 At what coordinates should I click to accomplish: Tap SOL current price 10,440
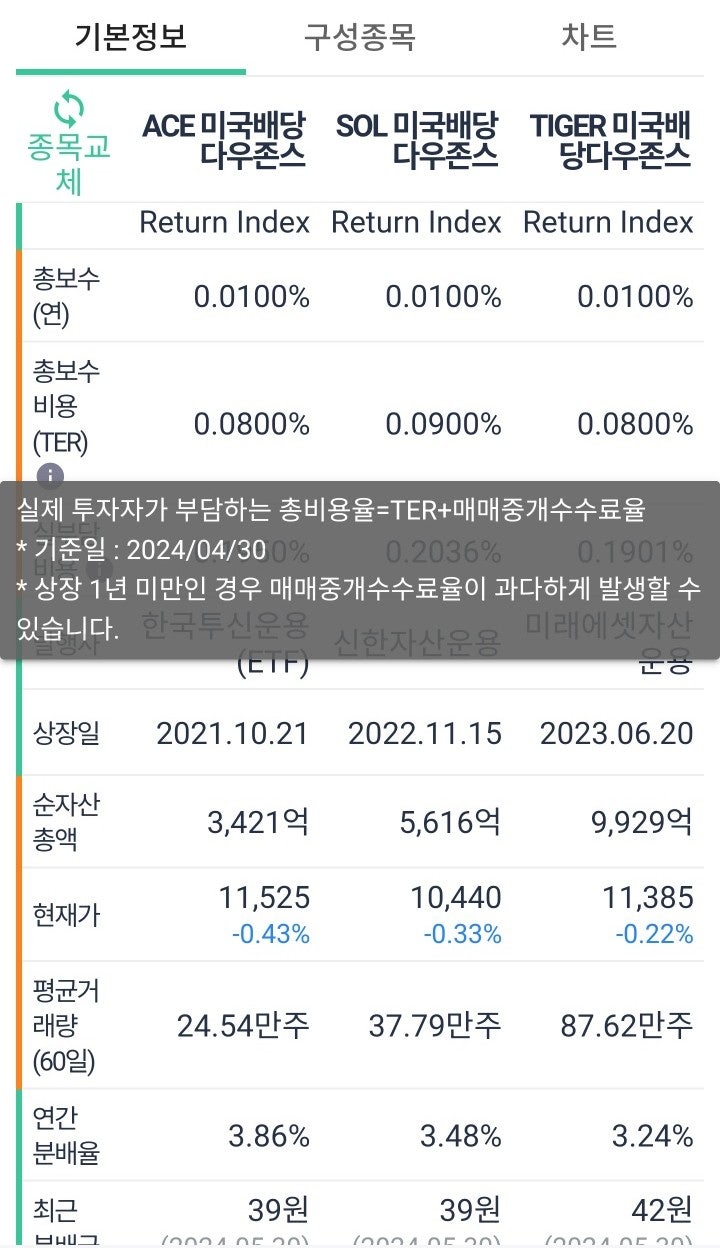tap(456, 898)
